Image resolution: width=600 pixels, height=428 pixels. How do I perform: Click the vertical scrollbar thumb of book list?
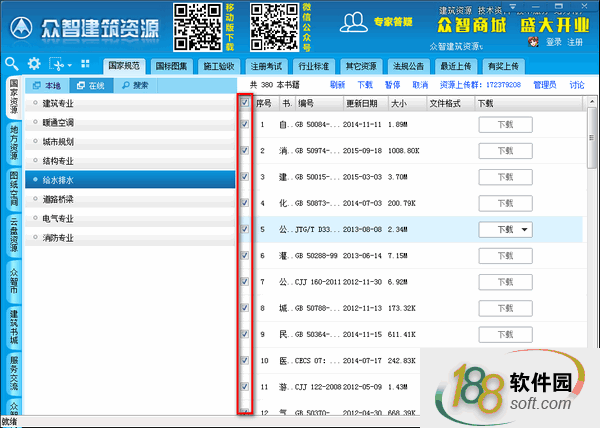pos(592,138)
